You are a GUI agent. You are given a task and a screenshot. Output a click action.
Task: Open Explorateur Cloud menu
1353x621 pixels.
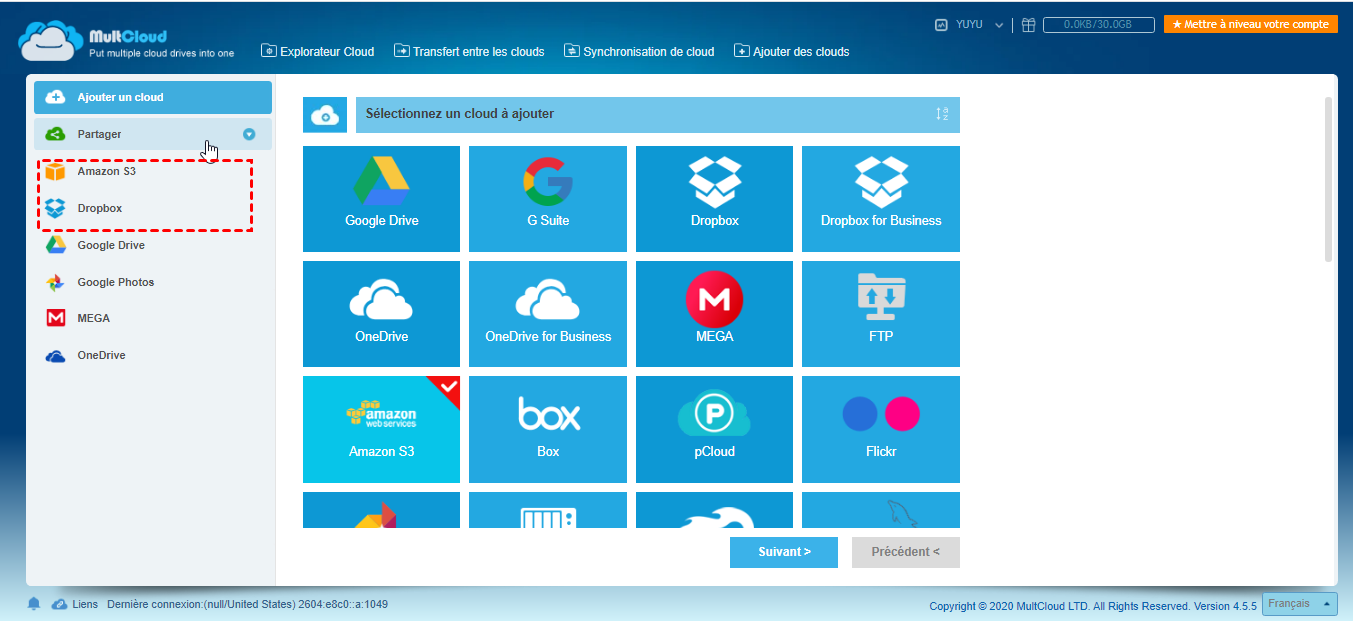[x=317, y=51]
